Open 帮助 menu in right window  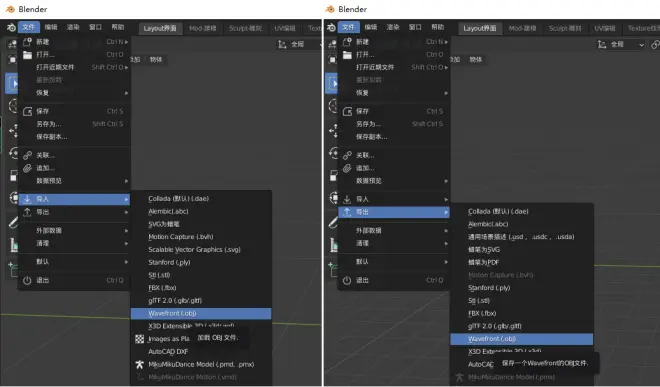point(437,27)
